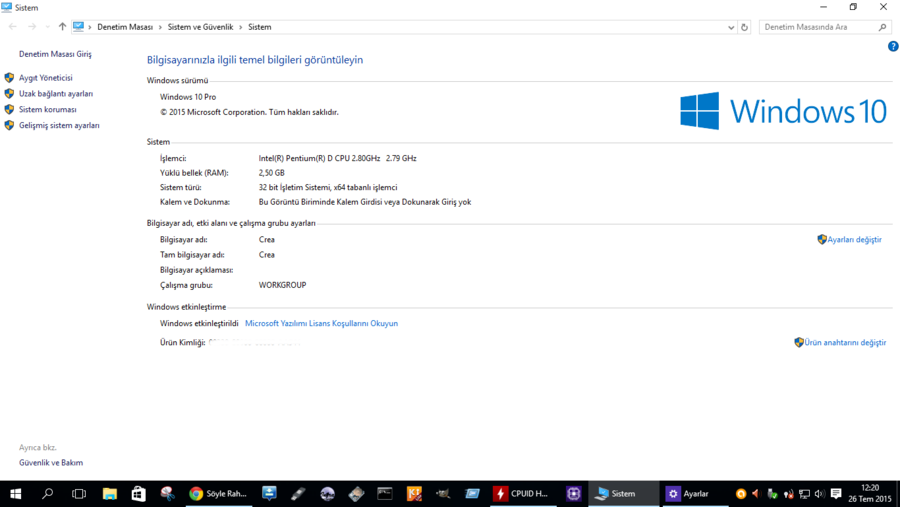Click the back navigation arrow
Viewport: 900px width, 507px height.
13,26
